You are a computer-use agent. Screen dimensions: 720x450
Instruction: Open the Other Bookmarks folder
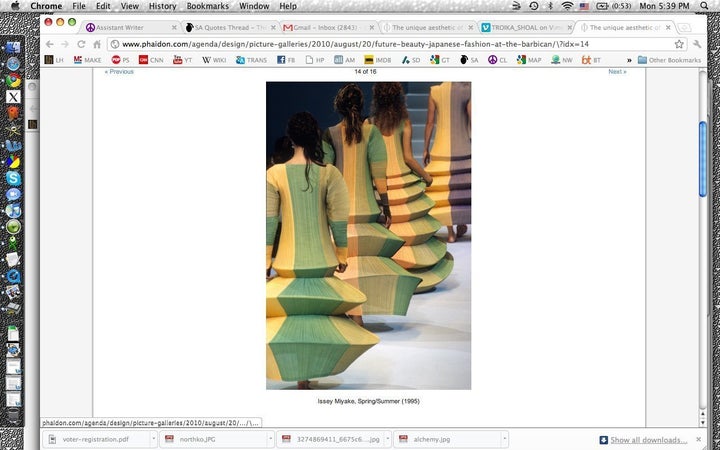(669, 60)
